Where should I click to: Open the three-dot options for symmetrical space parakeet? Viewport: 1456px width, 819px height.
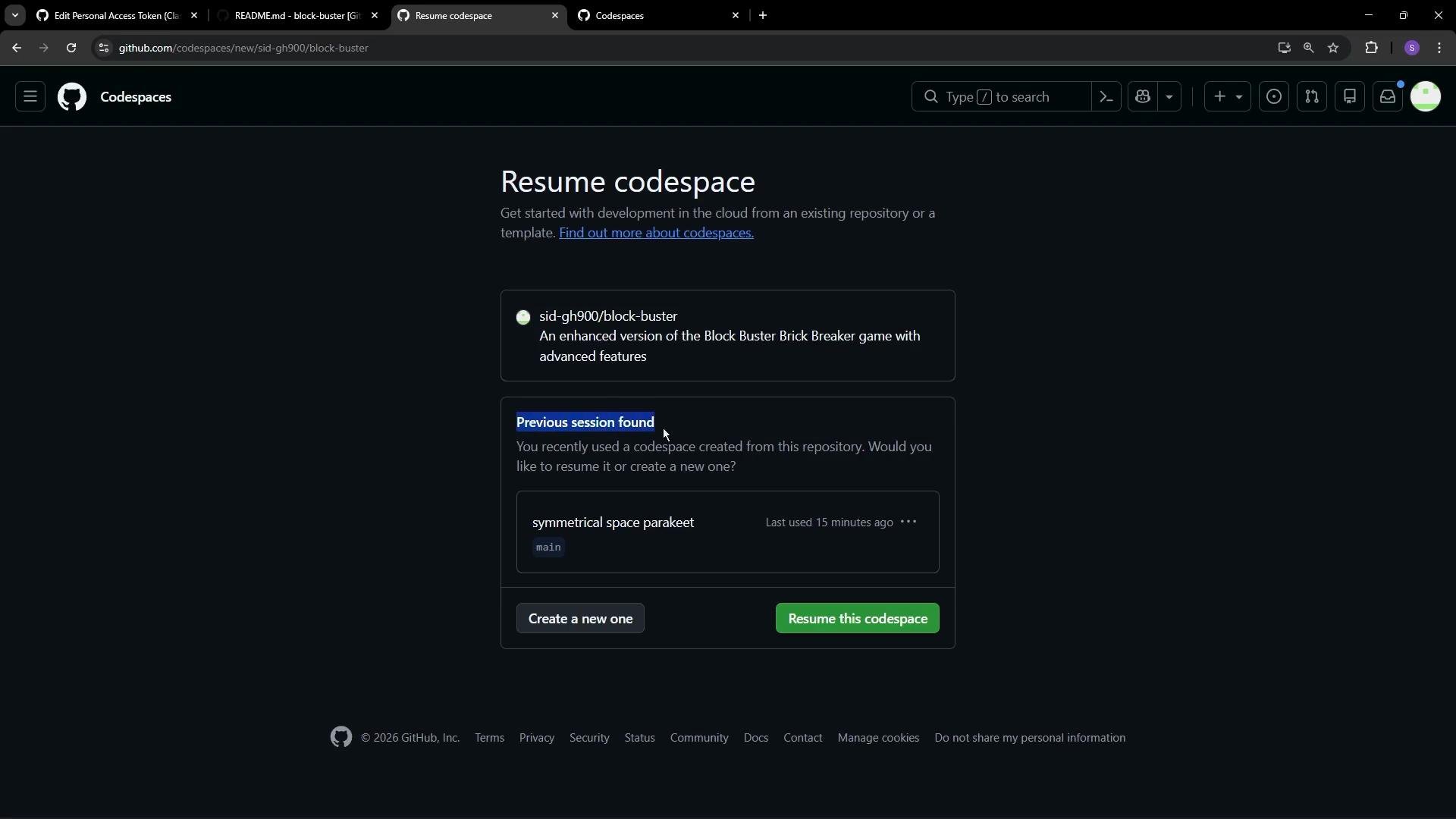[x=908, y=522]
